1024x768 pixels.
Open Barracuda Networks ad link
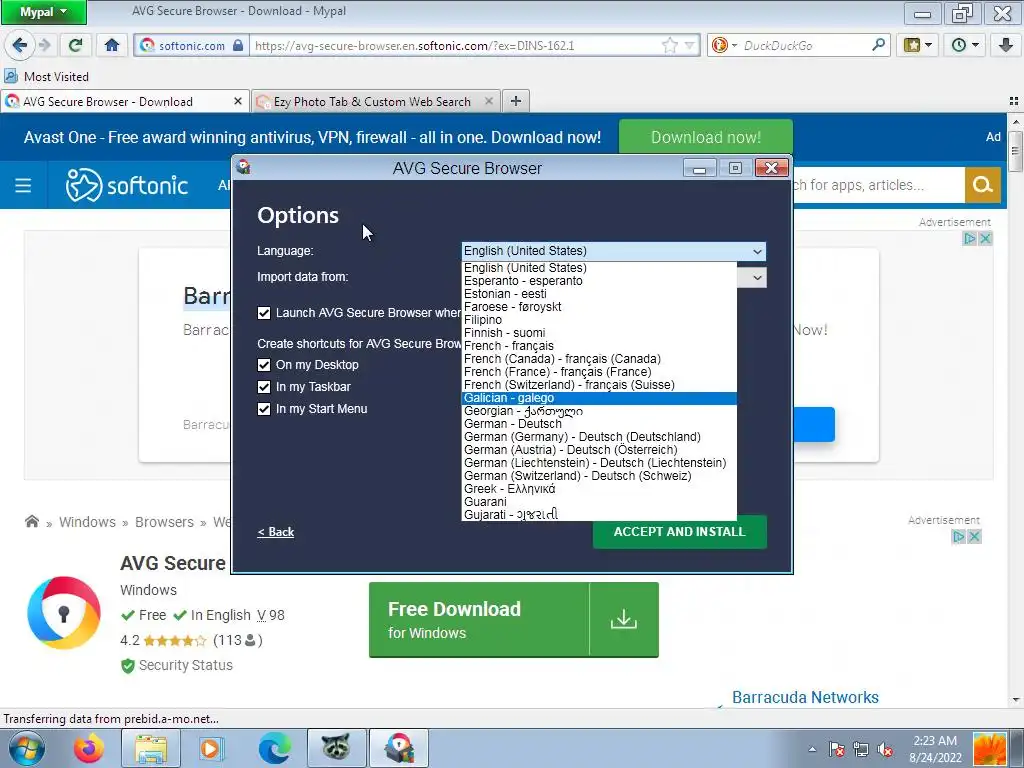tap(805, 697)
